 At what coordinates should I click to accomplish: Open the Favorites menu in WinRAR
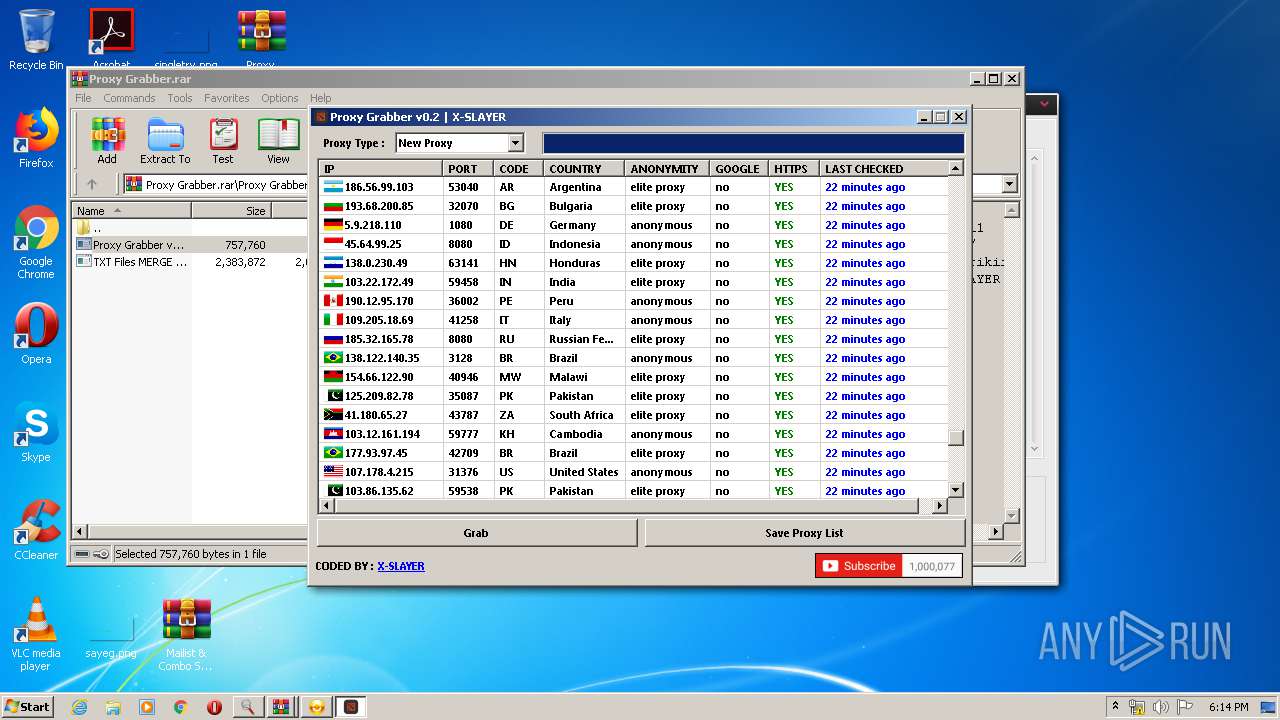[227, 98]
